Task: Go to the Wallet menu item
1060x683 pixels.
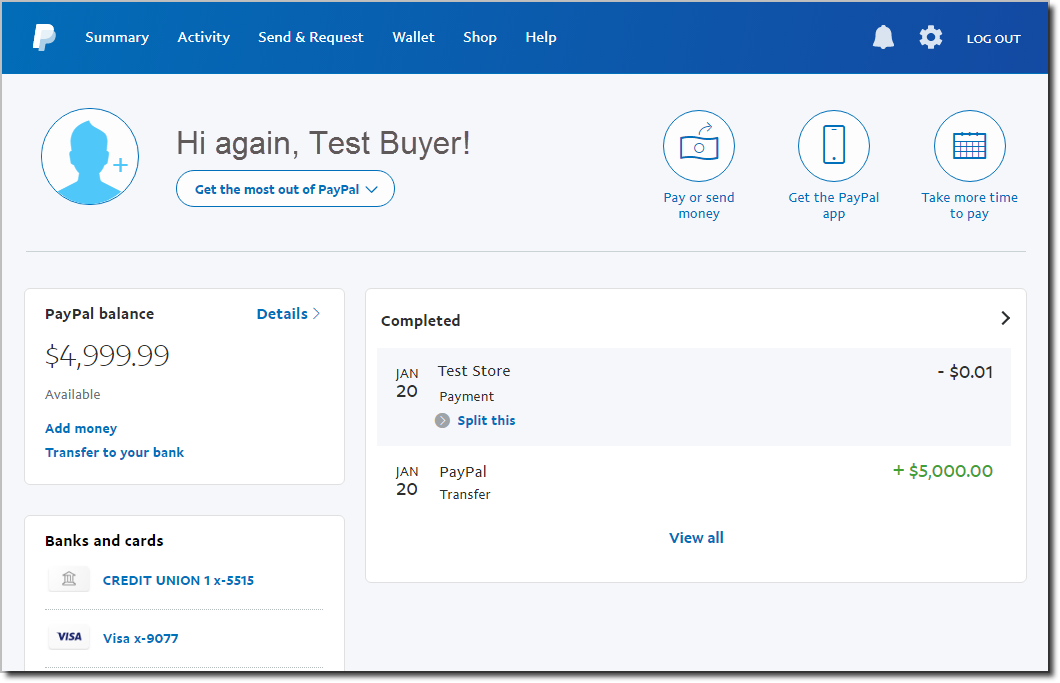Action: [x=413, y=37]
